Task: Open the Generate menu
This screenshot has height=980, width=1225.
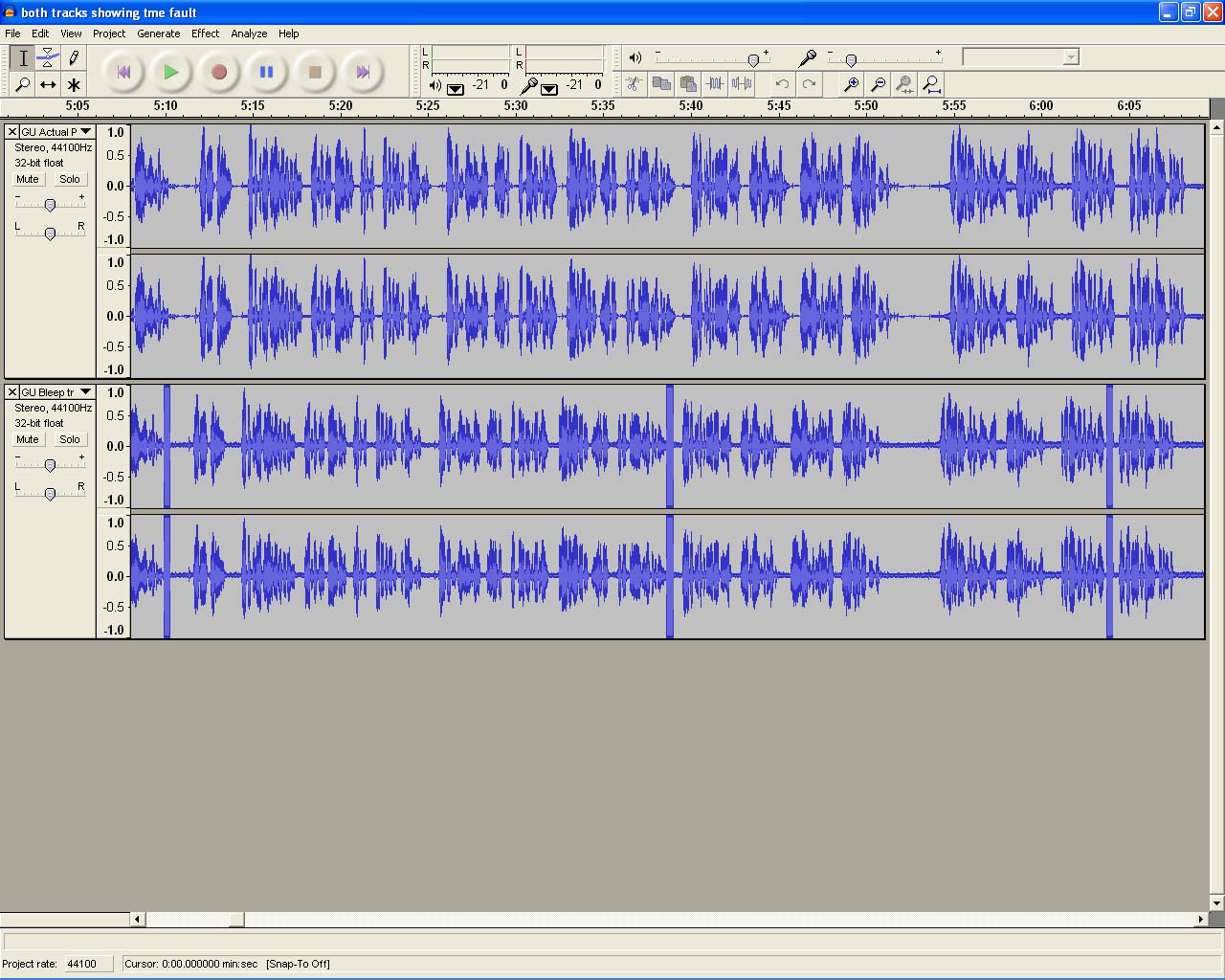Action: pos(158,33)
